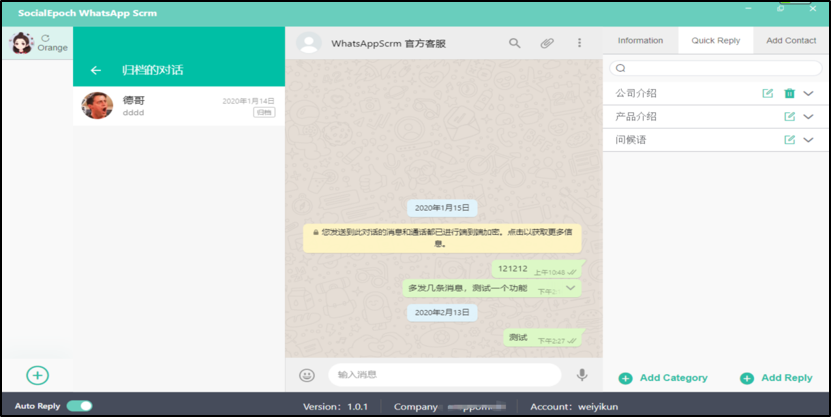831x417 pixels.
Task: Expand the 问候语 category chevron
Action: [x=808, y=140]
